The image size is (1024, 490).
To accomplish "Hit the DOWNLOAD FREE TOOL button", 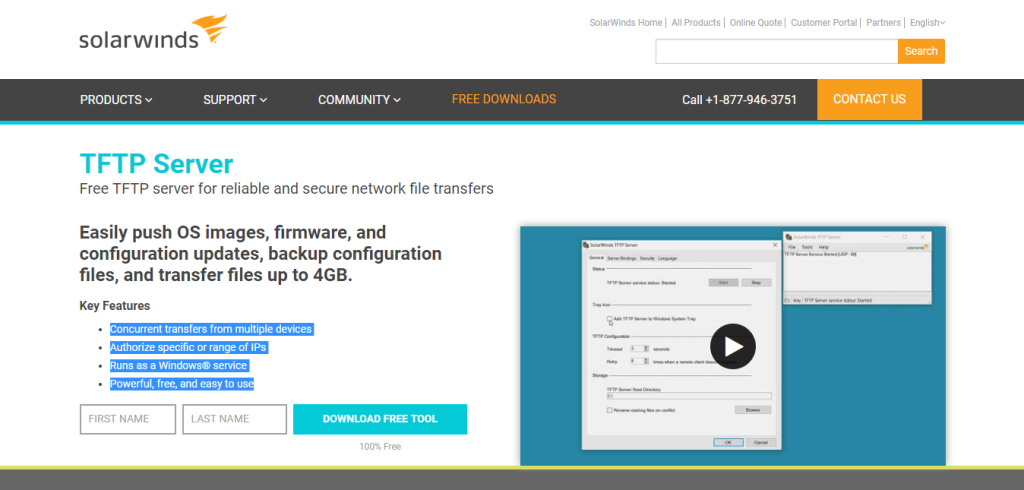I will pos(380,419).
